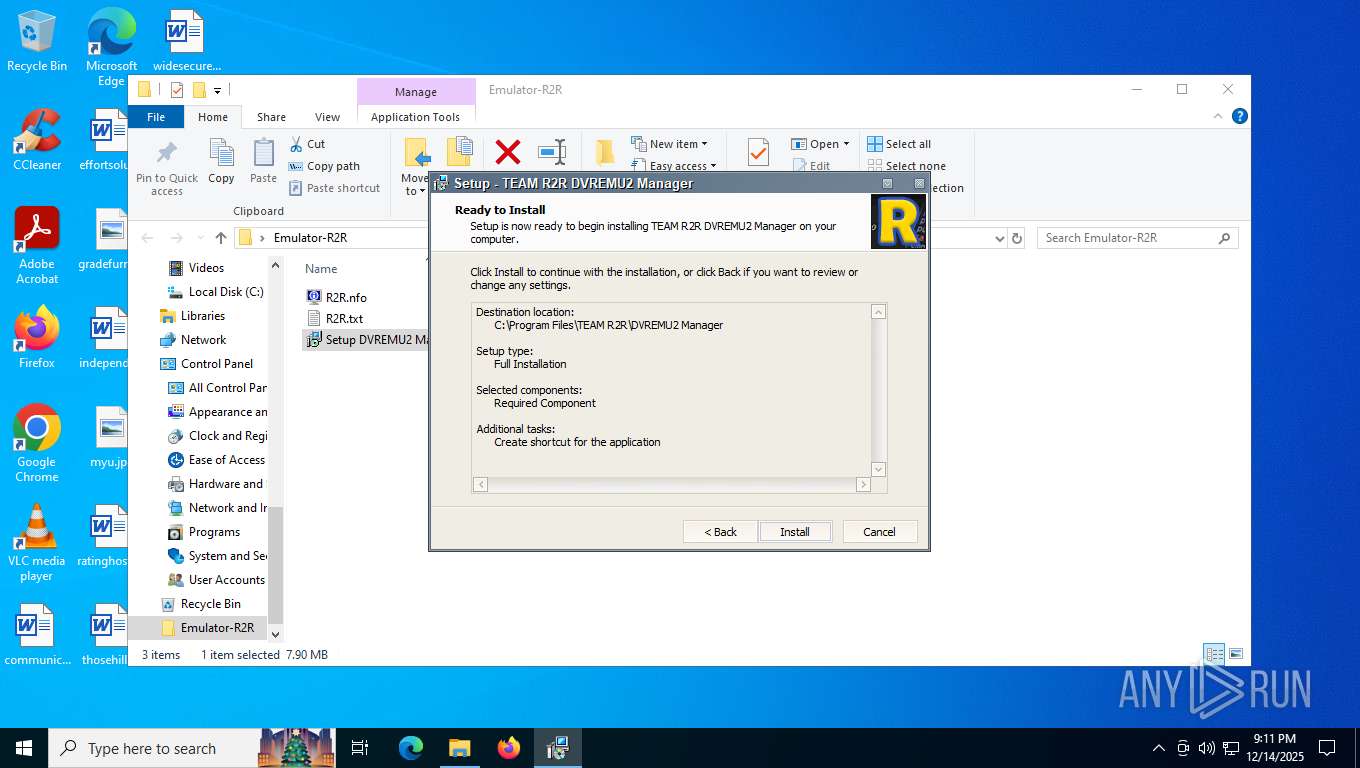Screen dimensions: 1360x768
Task: Open Google Chrome desktop shortcut
Action: tap(37, 444)
